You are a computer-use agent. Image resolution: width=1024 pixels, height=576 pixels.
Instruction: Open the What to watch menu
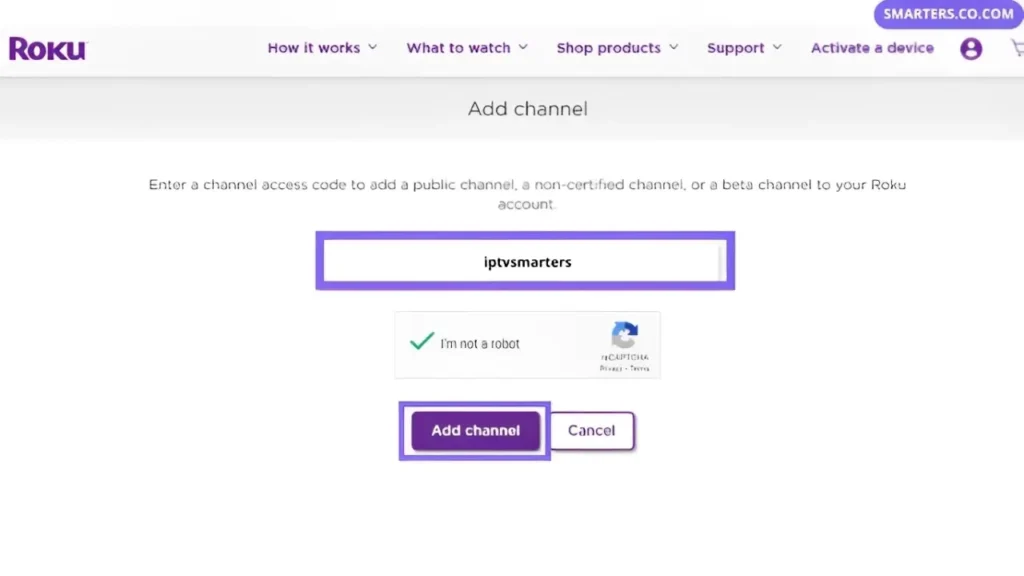click(x=458, y=48)
